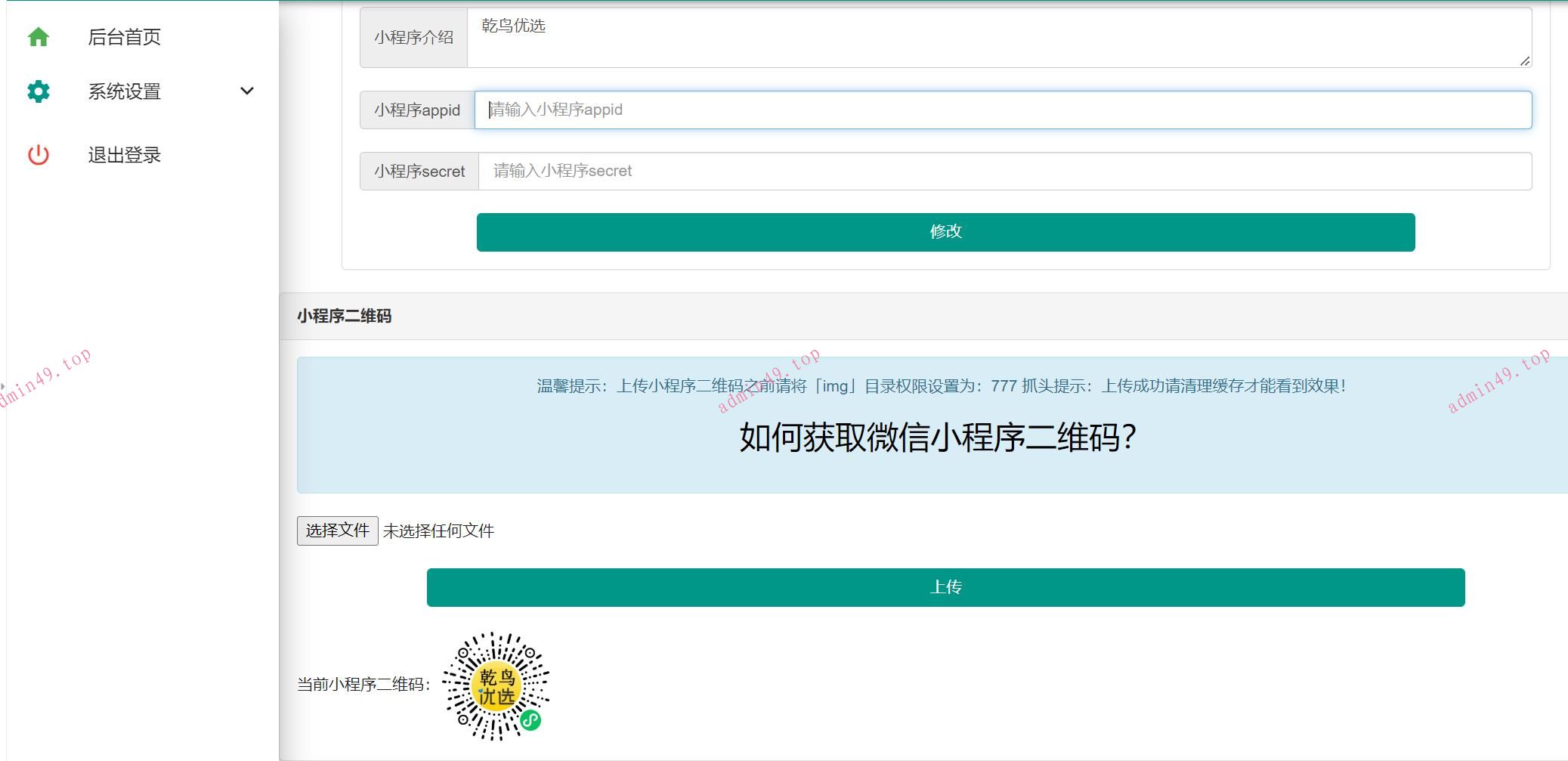This screenshot has width=1568, height=761.
Task: Select 退出登录 in the sidebar menu
Action: [x=125, y=155]
